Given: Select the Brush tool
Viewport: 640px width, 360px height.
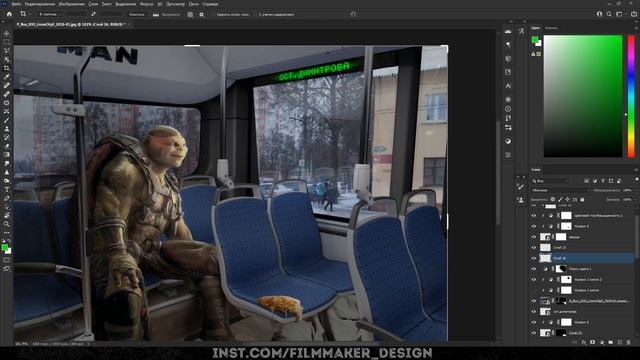Looking at the screenshot, I should (7, 120).
